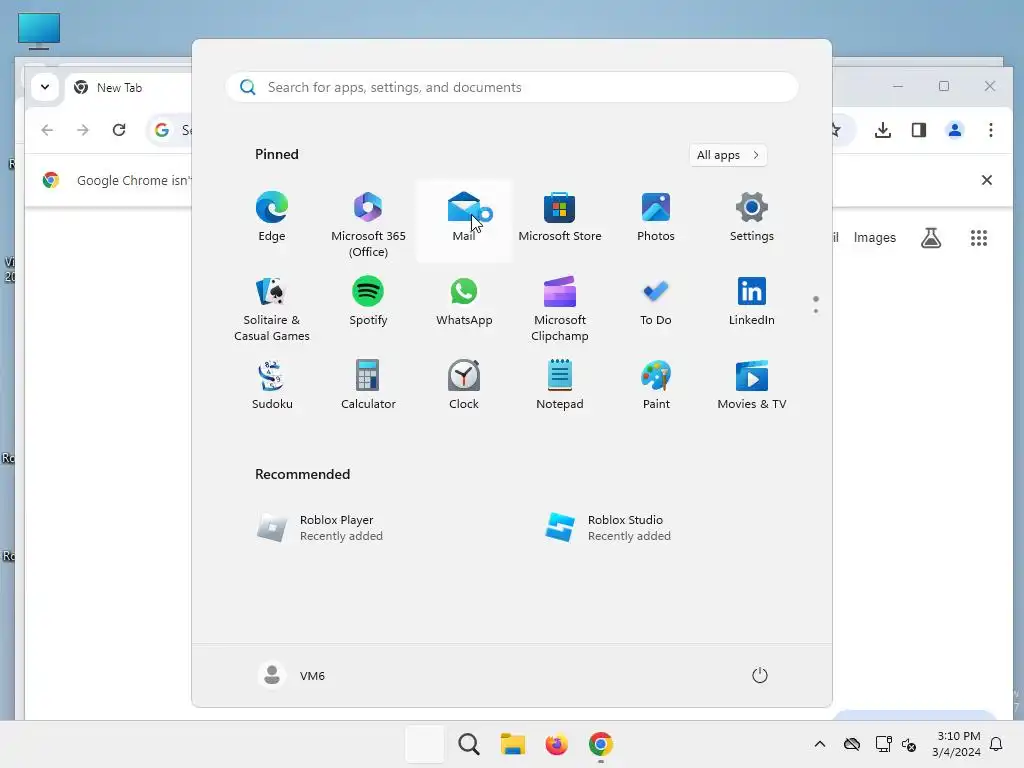Click the OneDrive cloud tray icon
Image resolution: width=1024 pixels, height=768 pixels.
(852, 744)
